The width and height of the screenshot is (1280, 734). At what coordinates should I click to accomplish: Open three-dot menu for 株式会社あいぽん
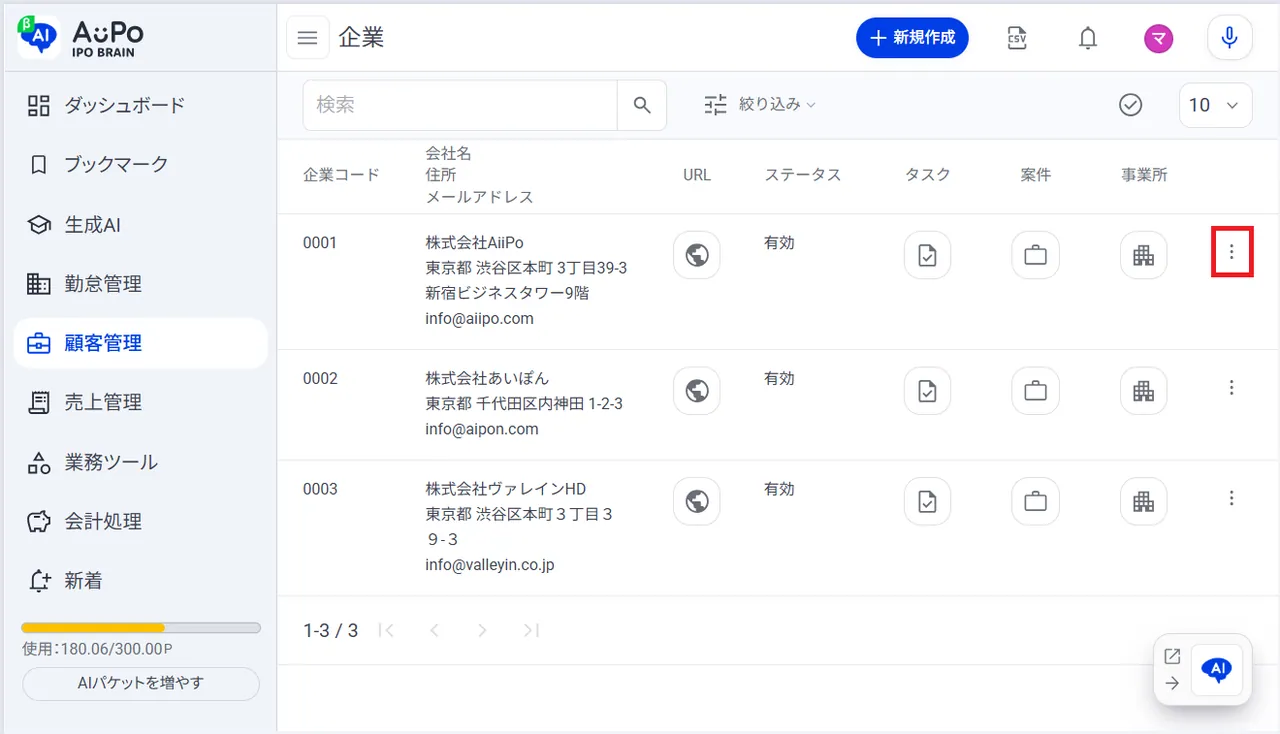click(x=1232, y=387)
